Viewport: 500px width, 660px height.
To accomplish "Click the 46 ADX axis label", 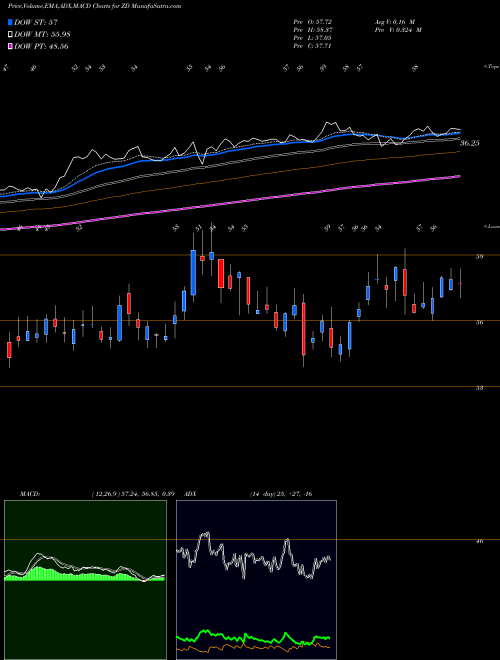I will (479, 541).
